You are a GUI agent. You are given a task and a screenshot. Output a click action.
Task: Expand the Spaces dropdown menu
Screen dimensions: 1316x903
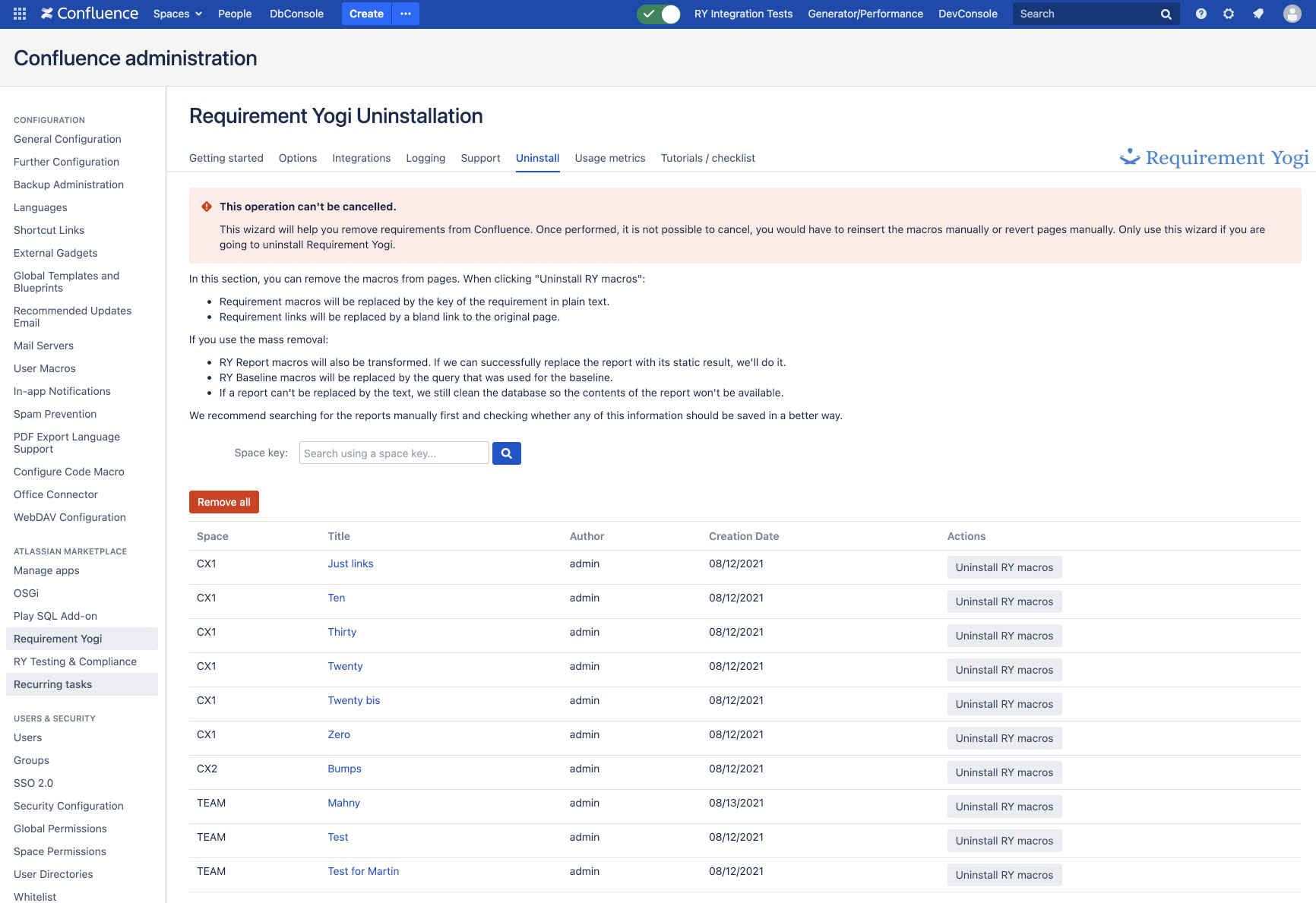coord(177,14)
